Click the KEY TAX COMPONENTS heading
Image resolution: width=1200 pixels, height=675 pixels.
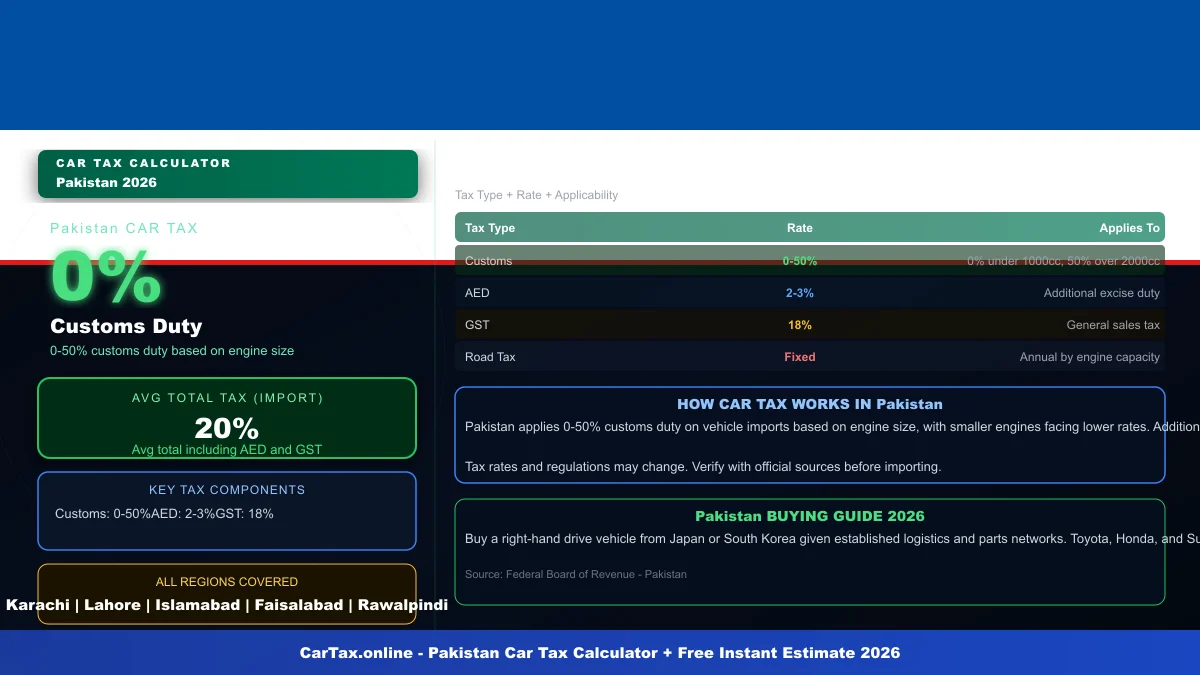pos(227,490)
